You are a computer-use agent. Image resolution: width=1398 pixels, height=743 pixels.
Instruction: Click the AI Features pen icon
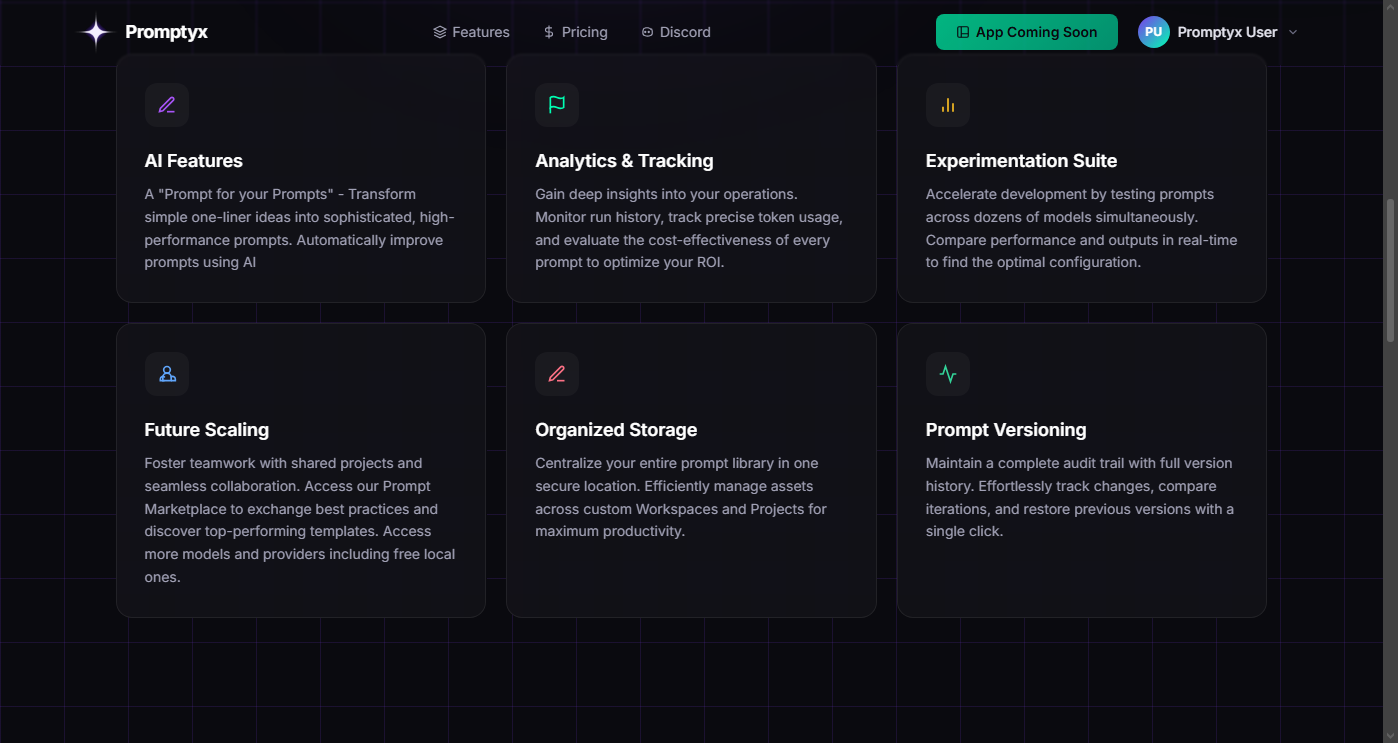[x=166, y=105]
